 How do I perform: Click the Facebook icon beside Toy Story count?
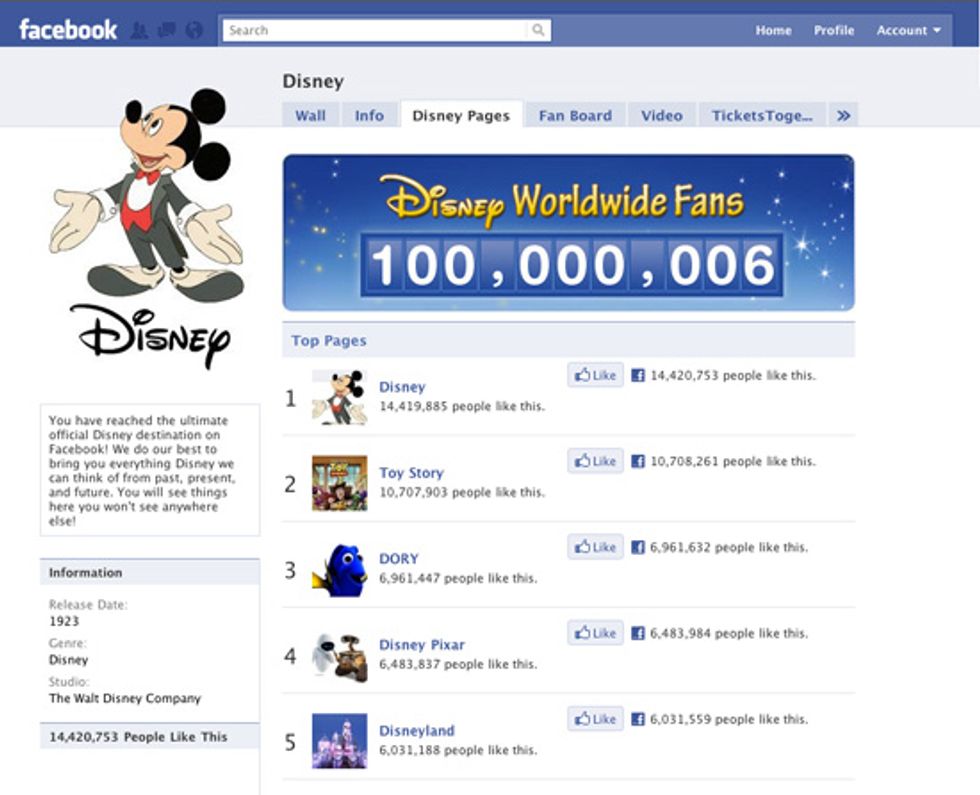[x=637, y=462]
